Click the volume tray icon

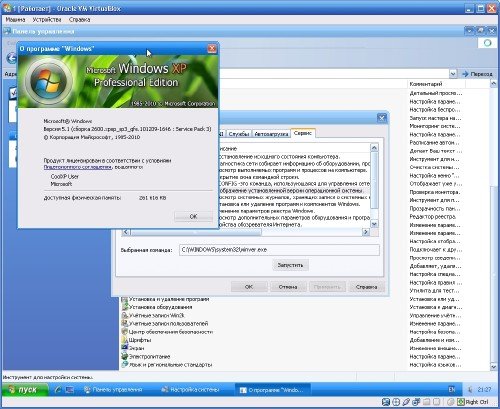point(470,389)
